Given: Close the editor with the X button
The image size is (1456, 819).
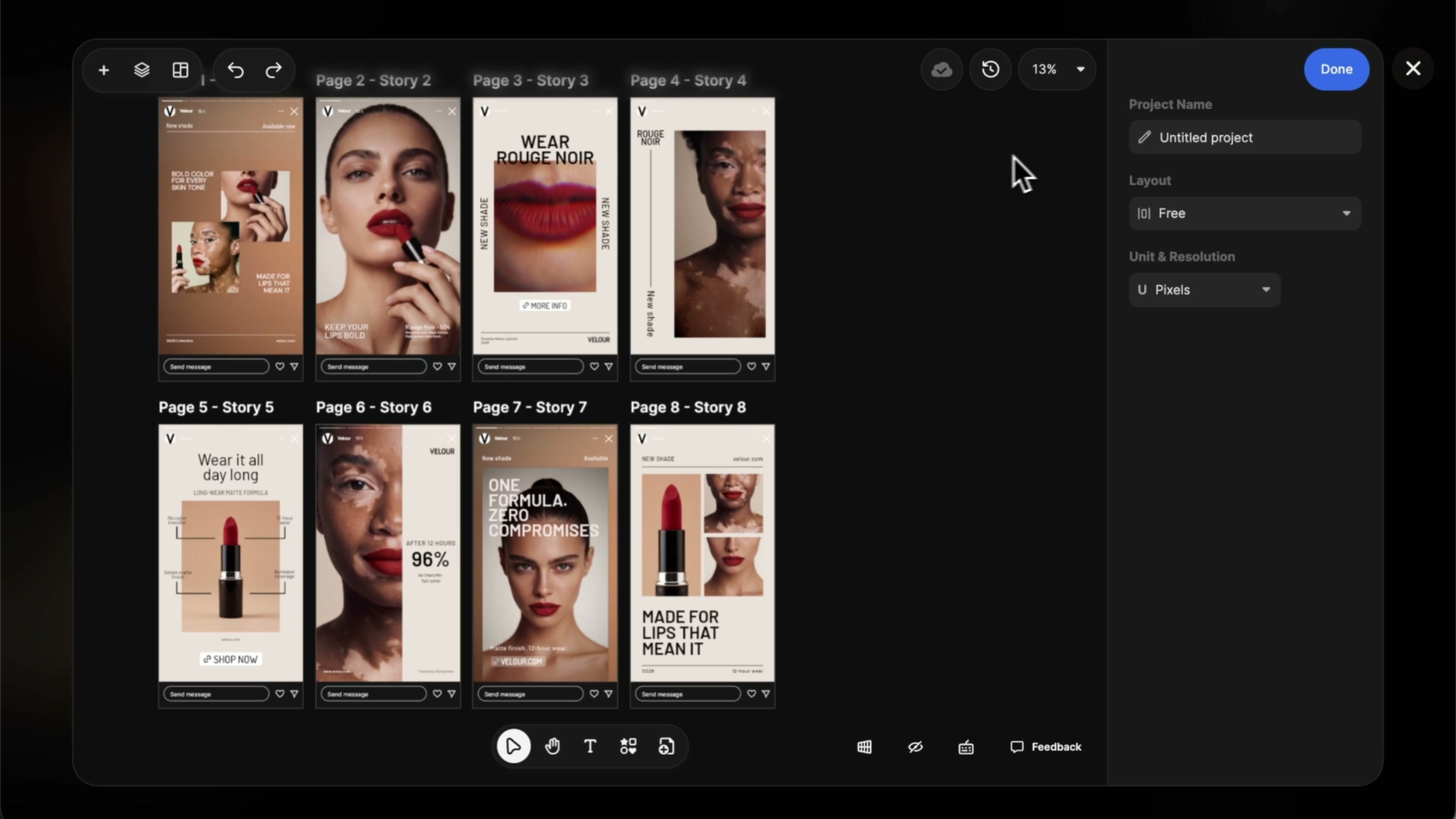Looking at the screenshot, I should (1413, 68).
